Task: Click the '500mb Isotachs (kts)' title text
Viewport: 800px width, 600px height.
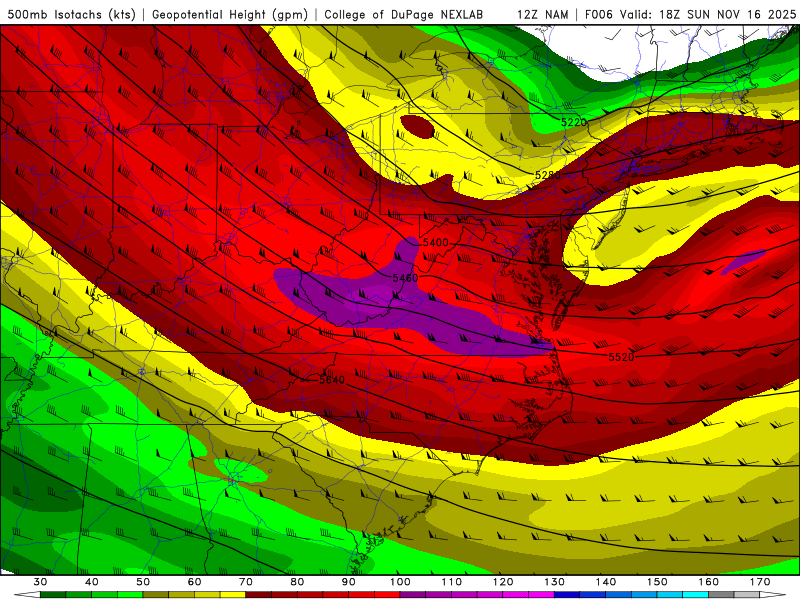Action: tap(71, 14)
